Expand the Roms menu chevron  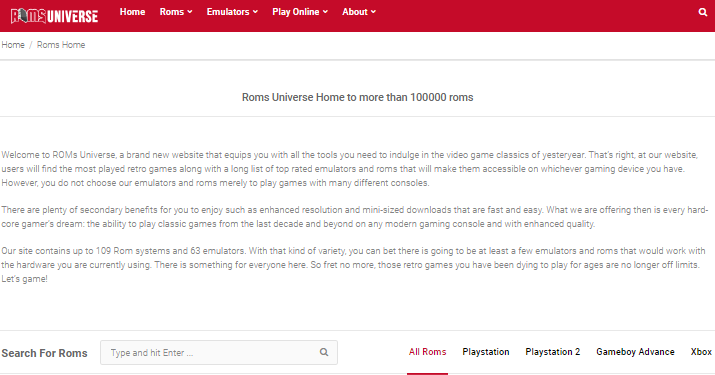[190, 12]
